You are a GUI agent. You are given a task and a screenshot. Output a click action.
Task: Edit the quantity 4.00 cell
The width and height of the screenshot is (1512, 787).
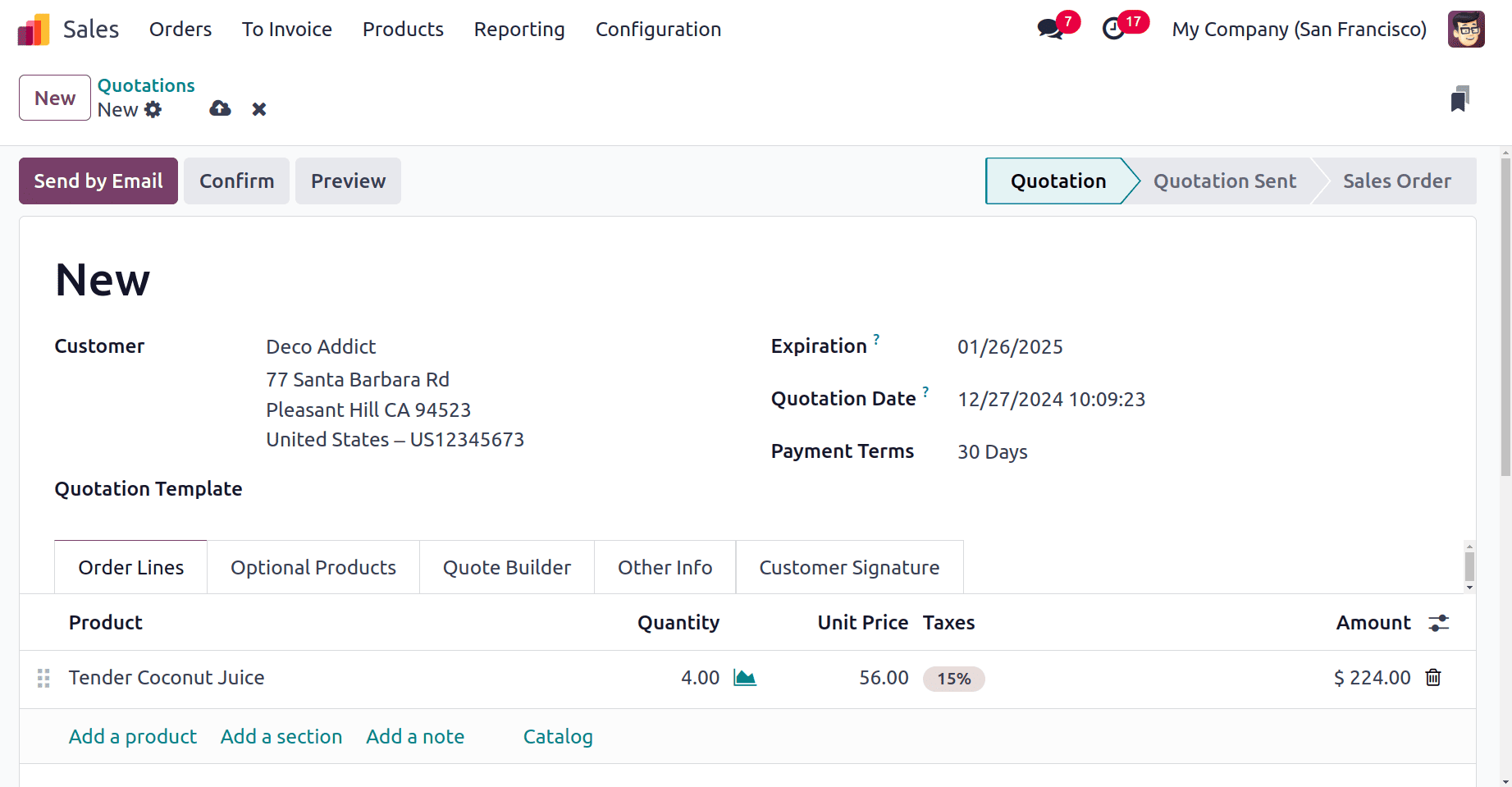[x=700, y=678]
